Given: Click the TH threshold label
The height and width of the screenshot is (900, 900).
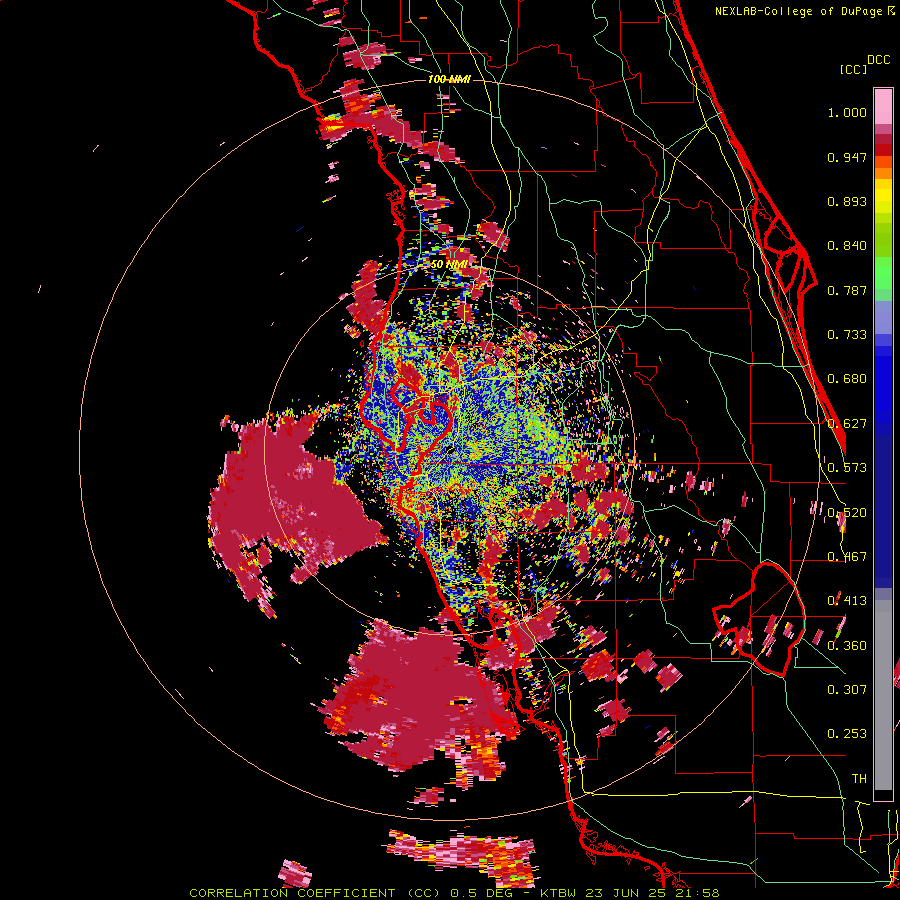Looking at the screenshot, I should 859,779.
